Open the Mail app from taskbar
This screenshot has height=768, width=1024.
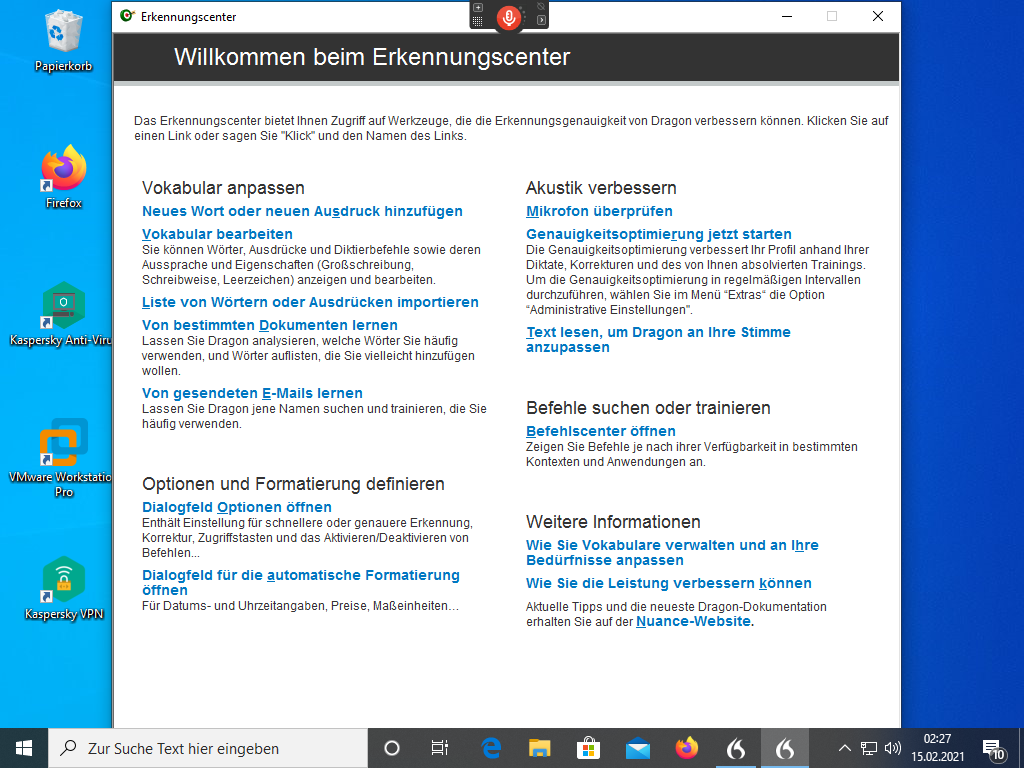[x=637, y=747]
